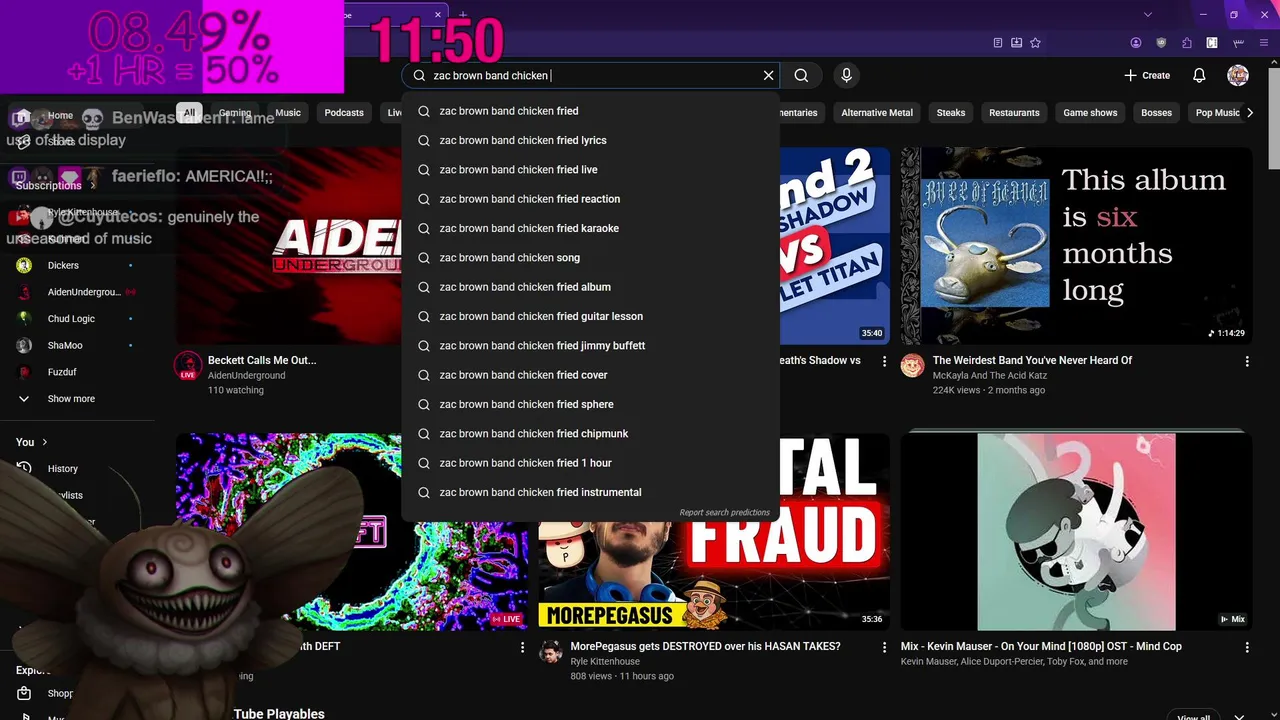Click 'Report search predictions' link
Image resolution: width=1280 pixels, height=720 pixels.
tap(725, 513)
